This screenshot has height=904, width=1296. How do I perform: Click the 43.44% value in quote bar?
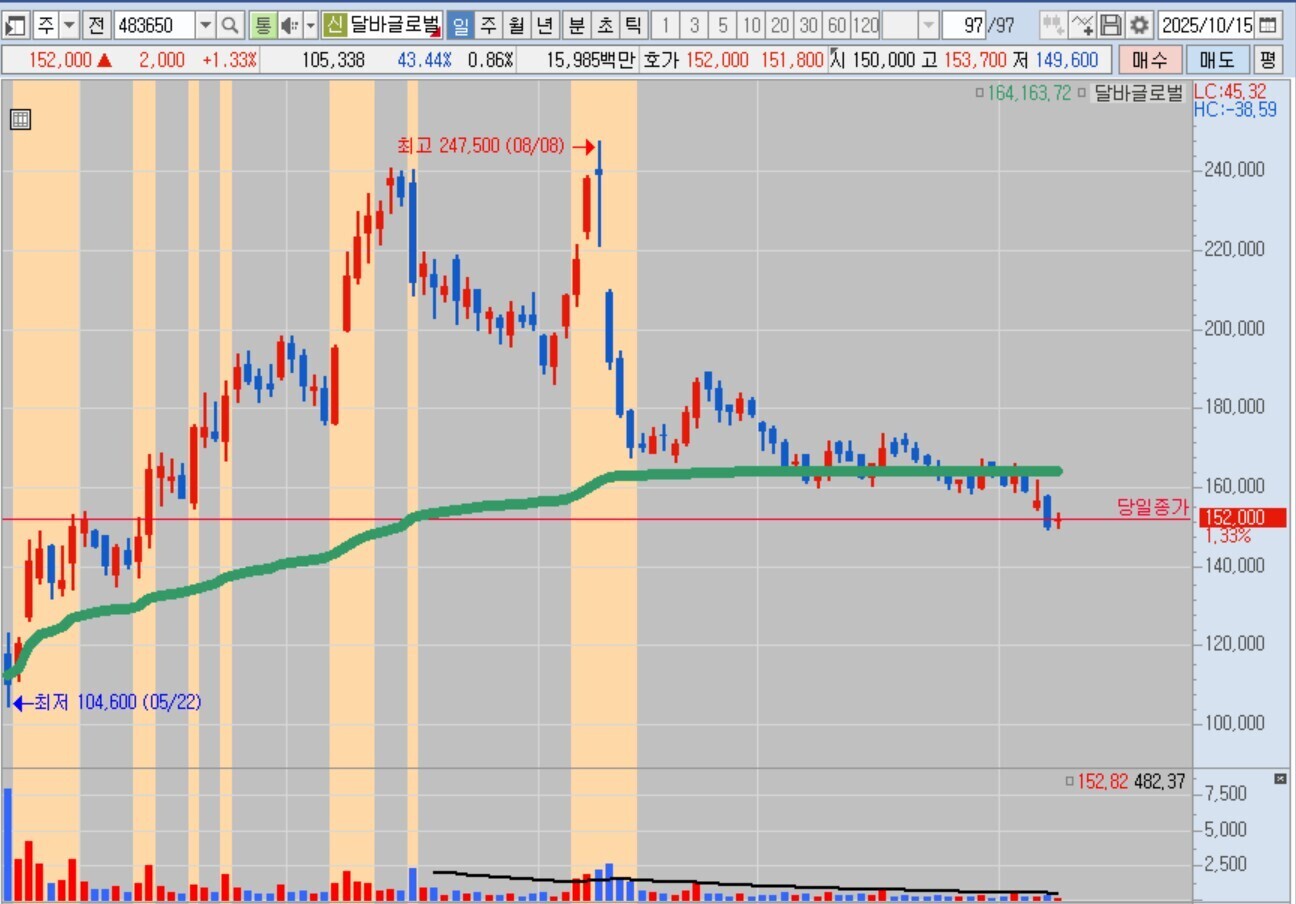tap(424, 60)
